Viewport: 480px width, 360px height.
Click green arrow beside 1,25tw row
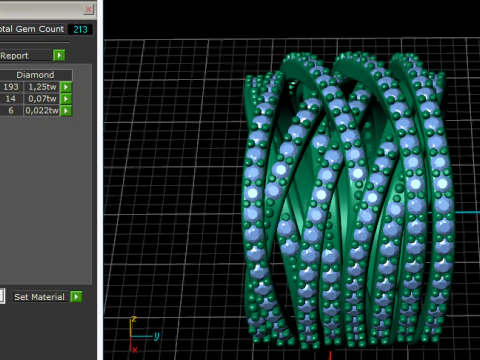(x=66, y=87)
